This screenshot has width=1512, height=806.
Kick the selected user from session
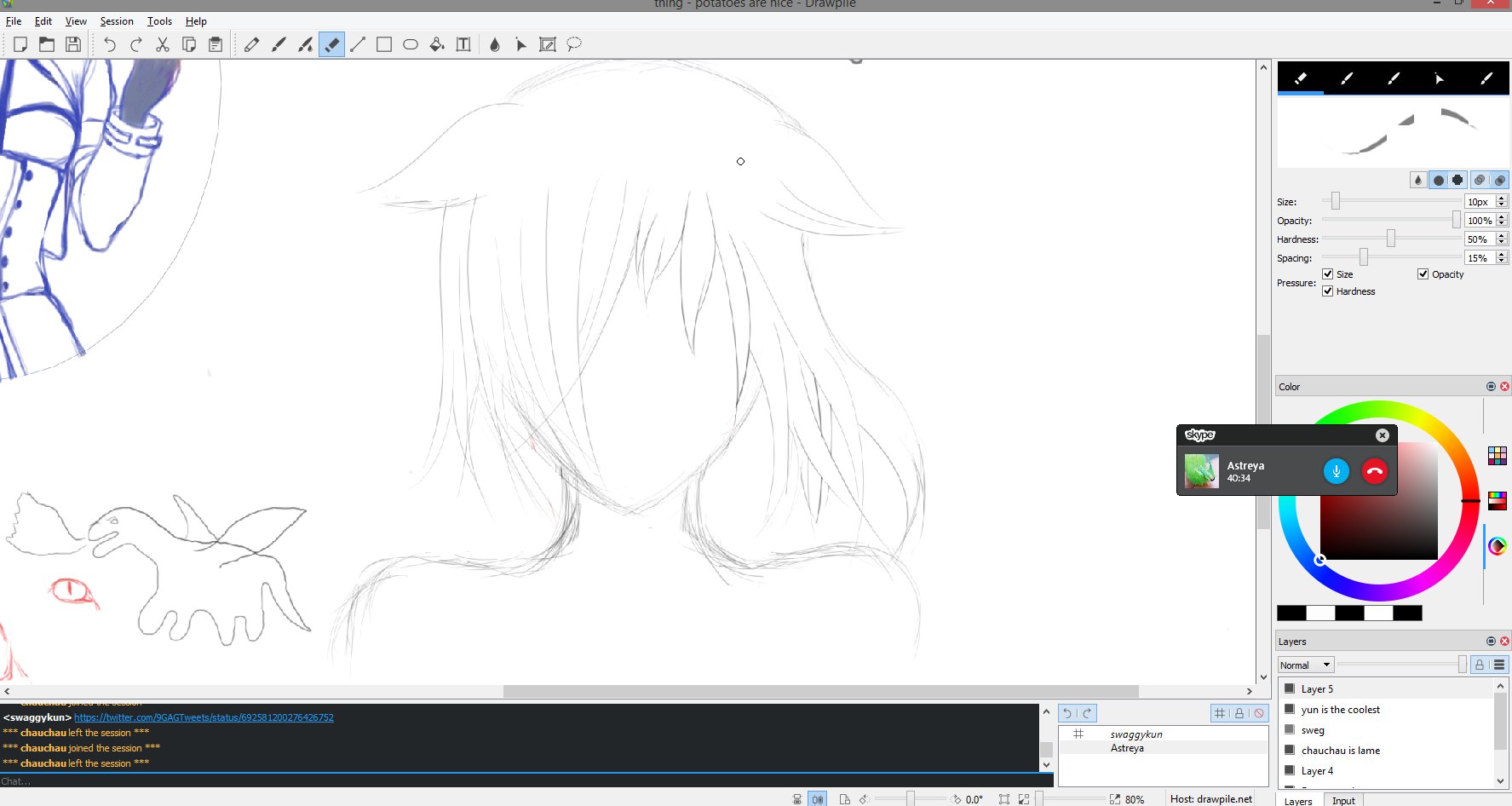coord(1259,713)
